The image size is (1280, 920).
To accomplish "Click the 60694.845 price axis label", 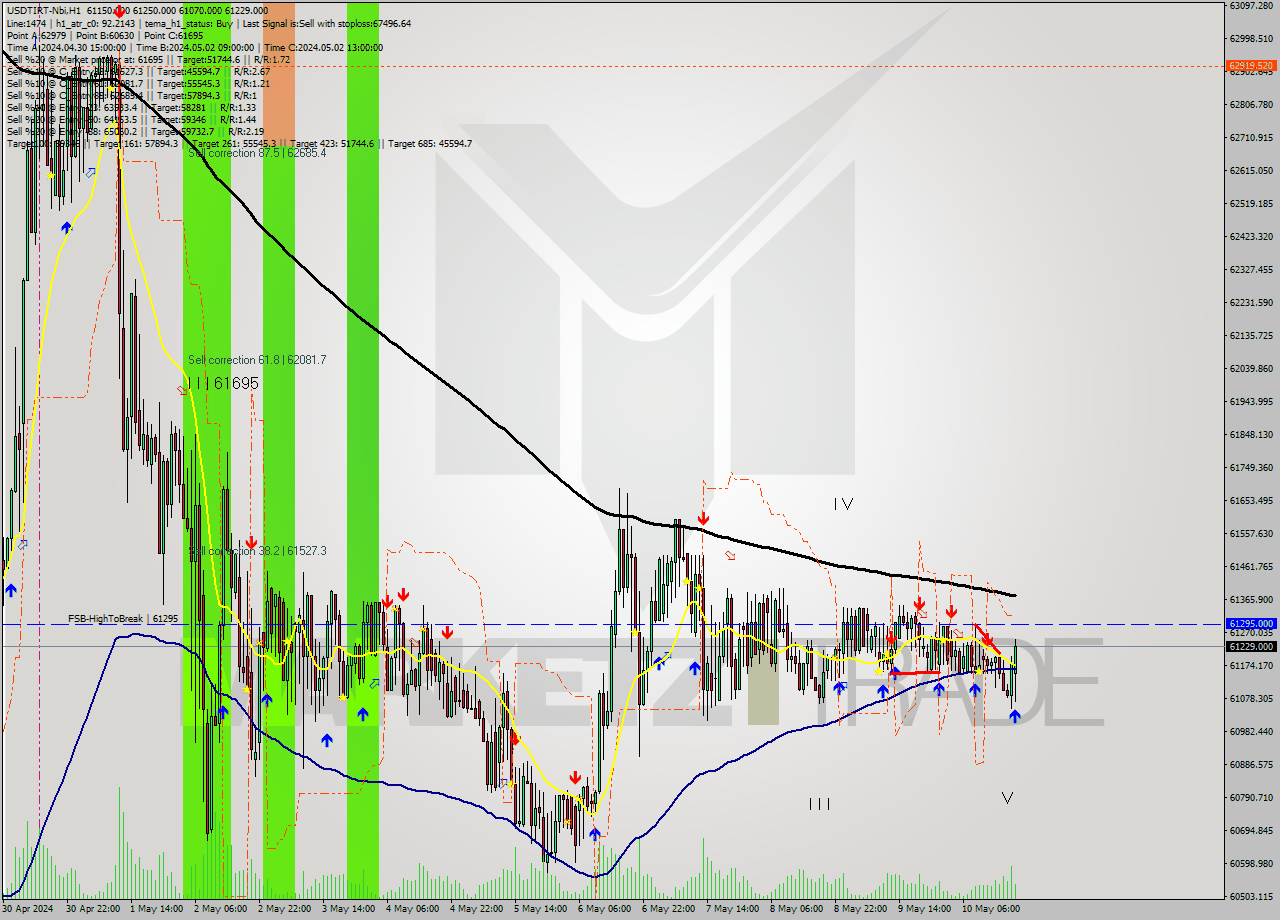I will 1251,830.
